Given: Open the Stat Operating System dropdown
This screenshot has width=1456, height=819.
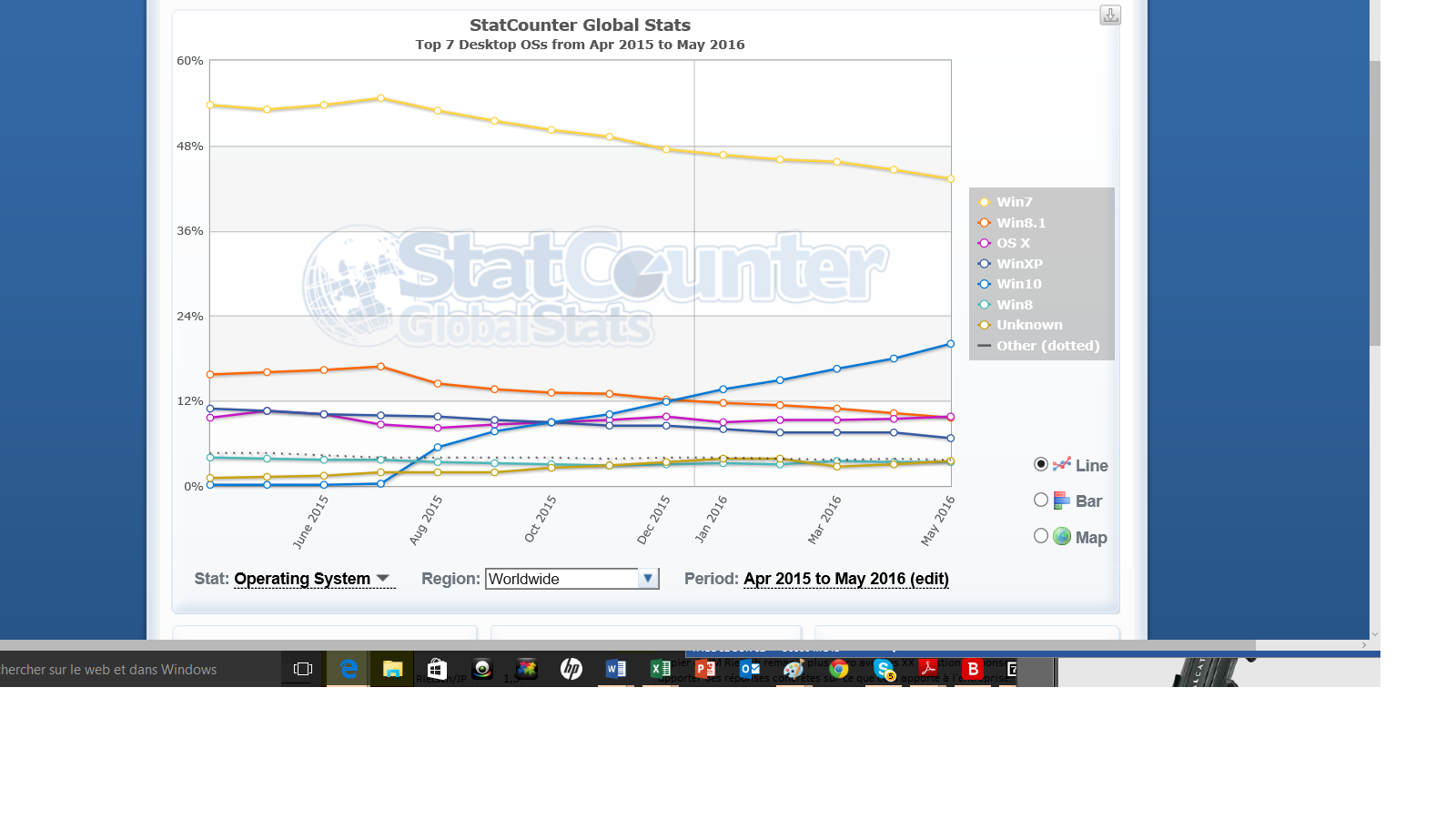Looking at the screenshot, I should pos(314,579).
